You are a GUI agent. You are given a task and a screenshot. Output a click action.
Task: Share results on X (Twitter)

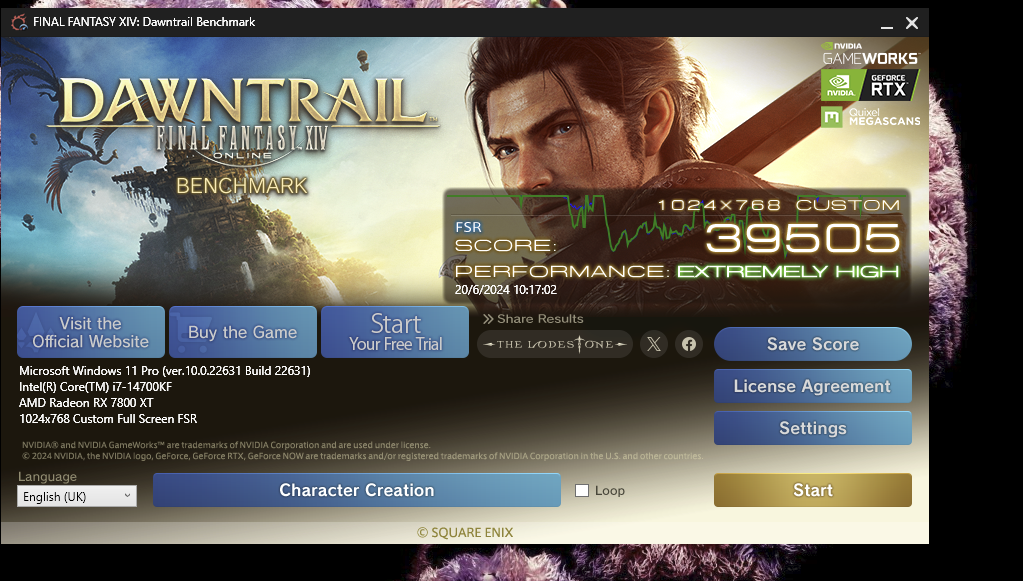click(654, 344)
